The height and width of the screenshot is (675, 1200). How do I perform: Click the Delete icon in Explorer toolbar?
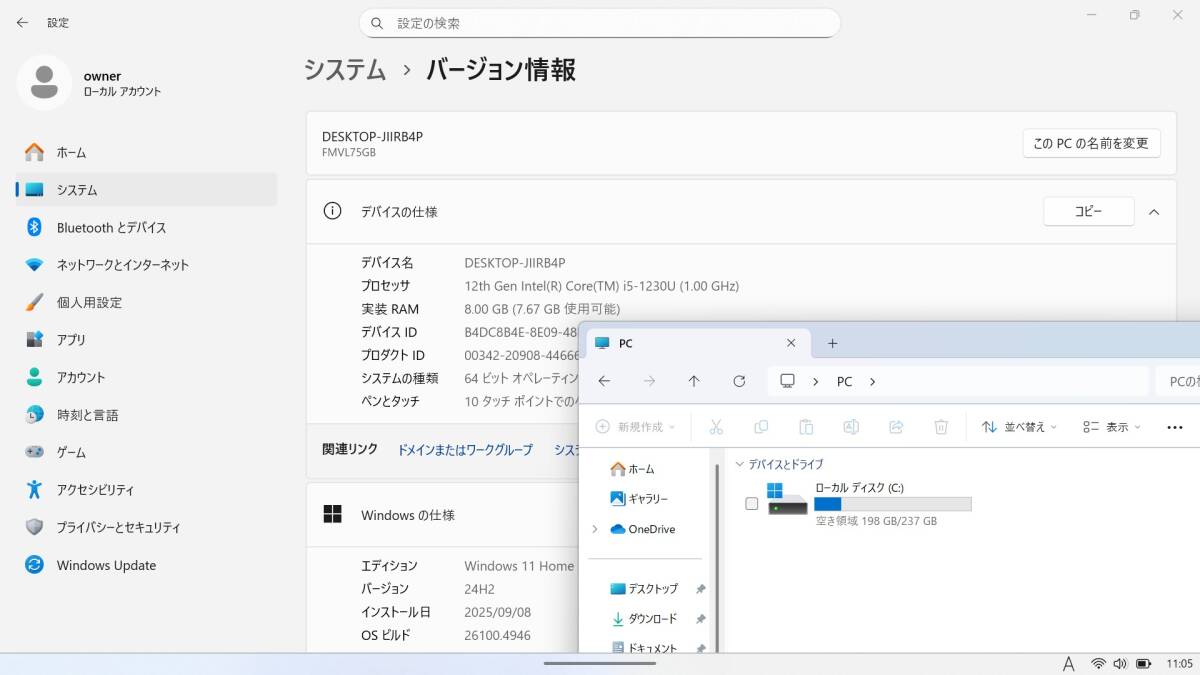click(941, 426)
